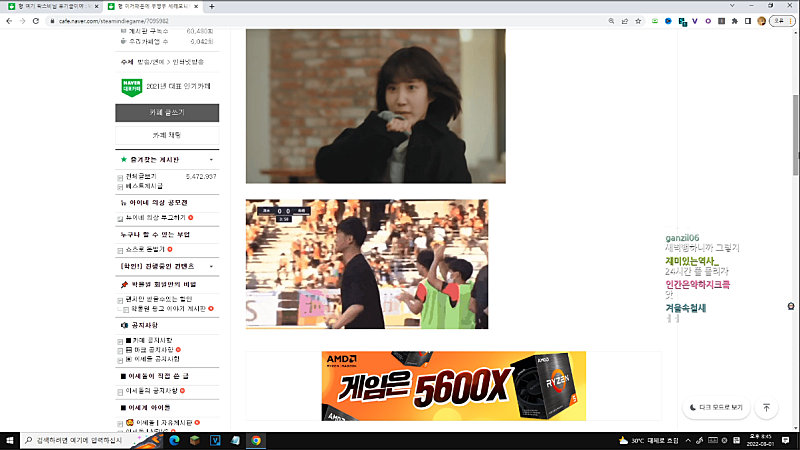The image size is (800, 450).
Task: Open the purple V extension
Action: (x=695, y=21)
